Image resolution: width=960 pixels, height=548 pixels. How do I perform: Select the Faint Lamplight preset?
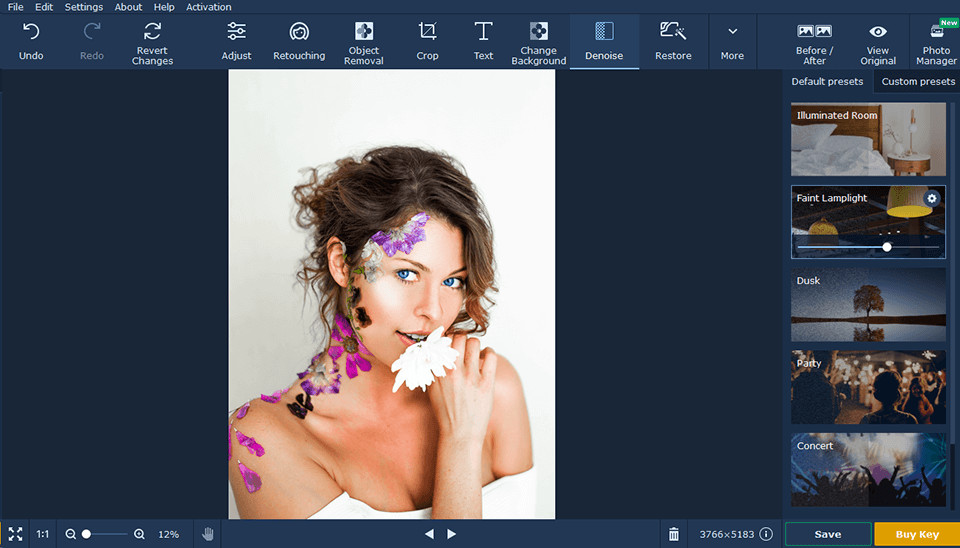click(868, 222)
